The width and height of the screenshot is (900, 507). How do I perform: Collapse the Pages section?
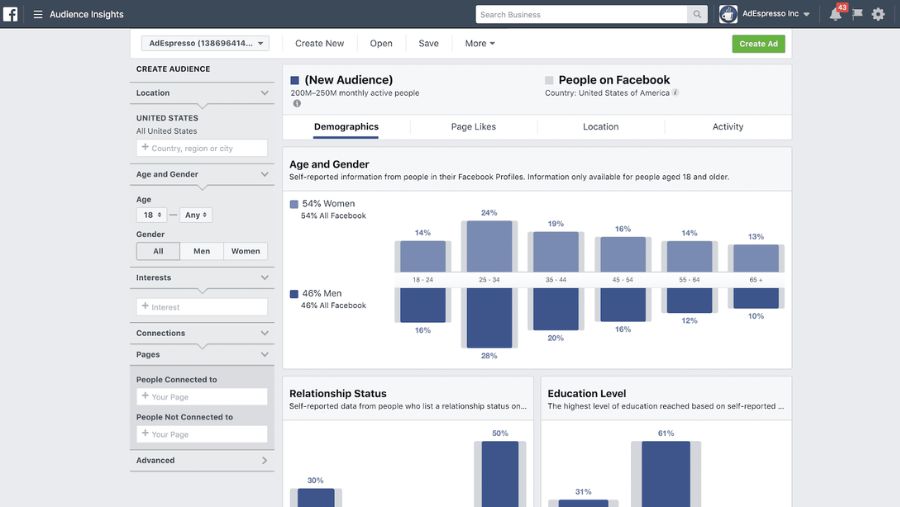coord(265,354)
